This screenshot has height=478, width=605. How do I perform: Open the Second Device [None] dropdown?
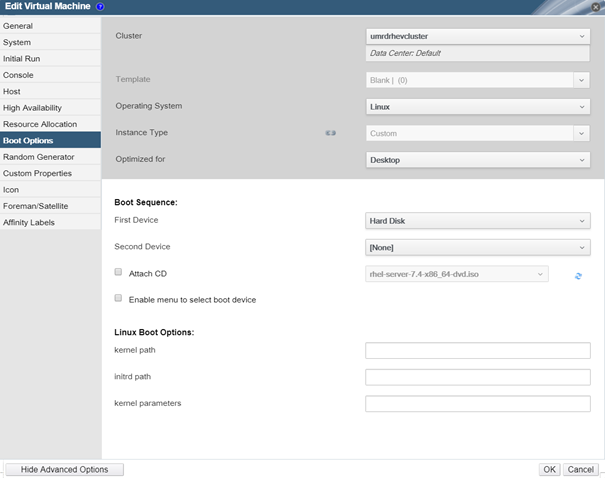click(x=478, y=248)
